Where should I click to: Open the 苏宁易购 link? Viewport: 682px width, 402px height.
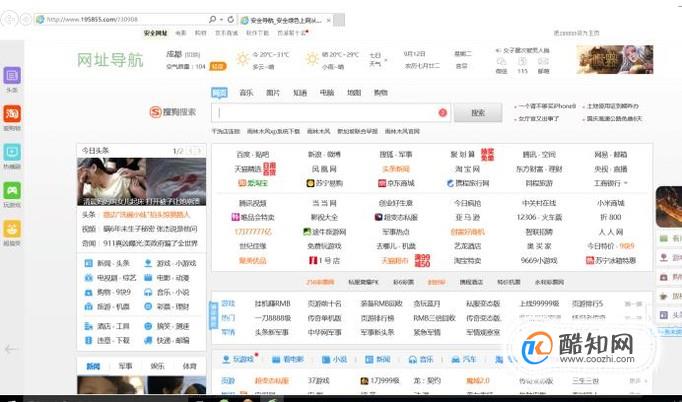coord(324,183)
